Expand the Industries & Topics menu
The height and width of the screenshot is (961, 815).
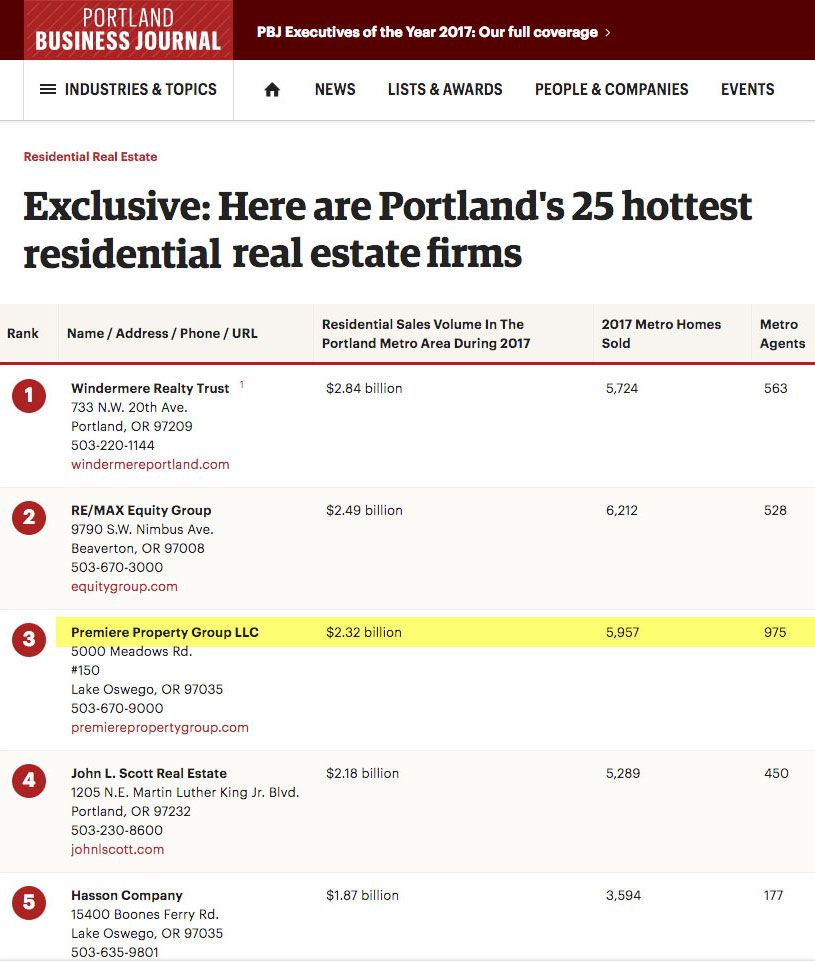(140, 89)
